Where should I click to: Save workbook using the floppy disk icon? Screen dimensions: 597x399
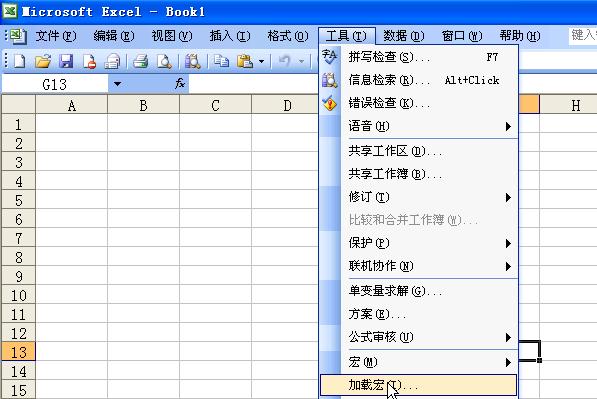click(x=66, y=61)
